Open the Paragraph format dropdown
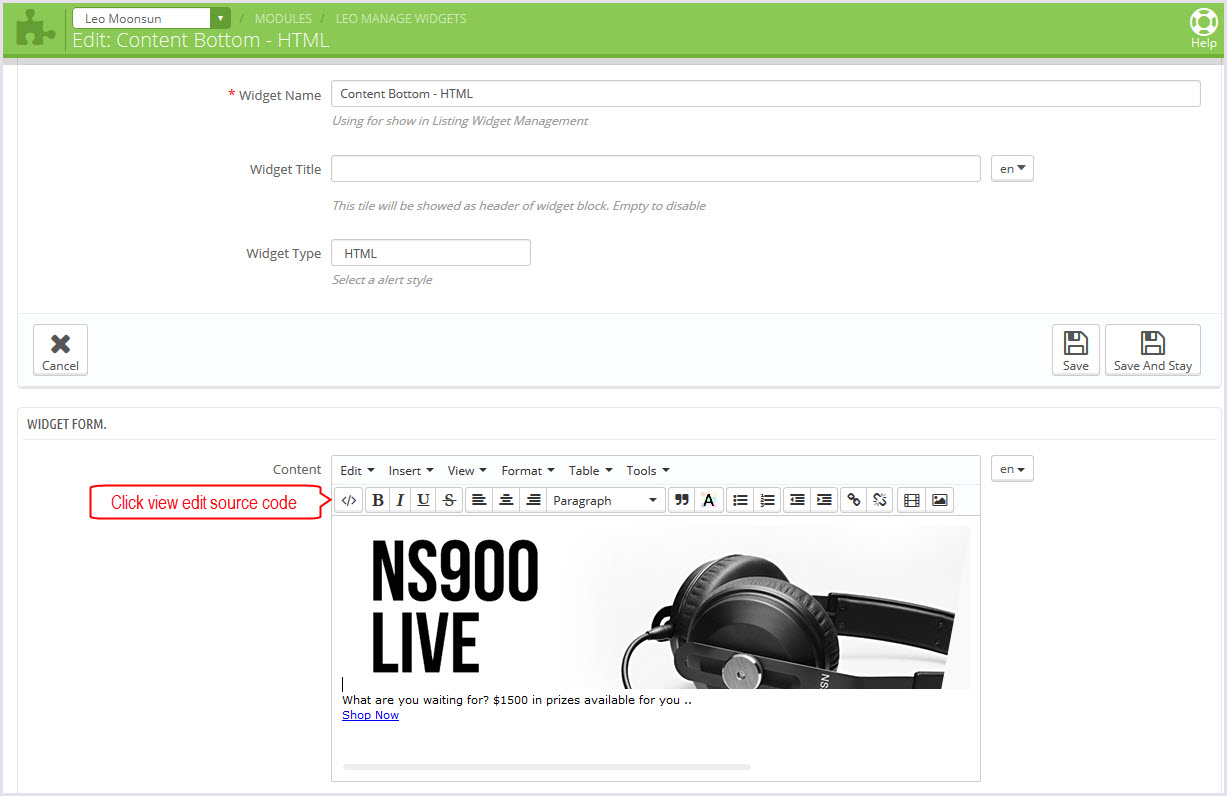 pos(606,500)
